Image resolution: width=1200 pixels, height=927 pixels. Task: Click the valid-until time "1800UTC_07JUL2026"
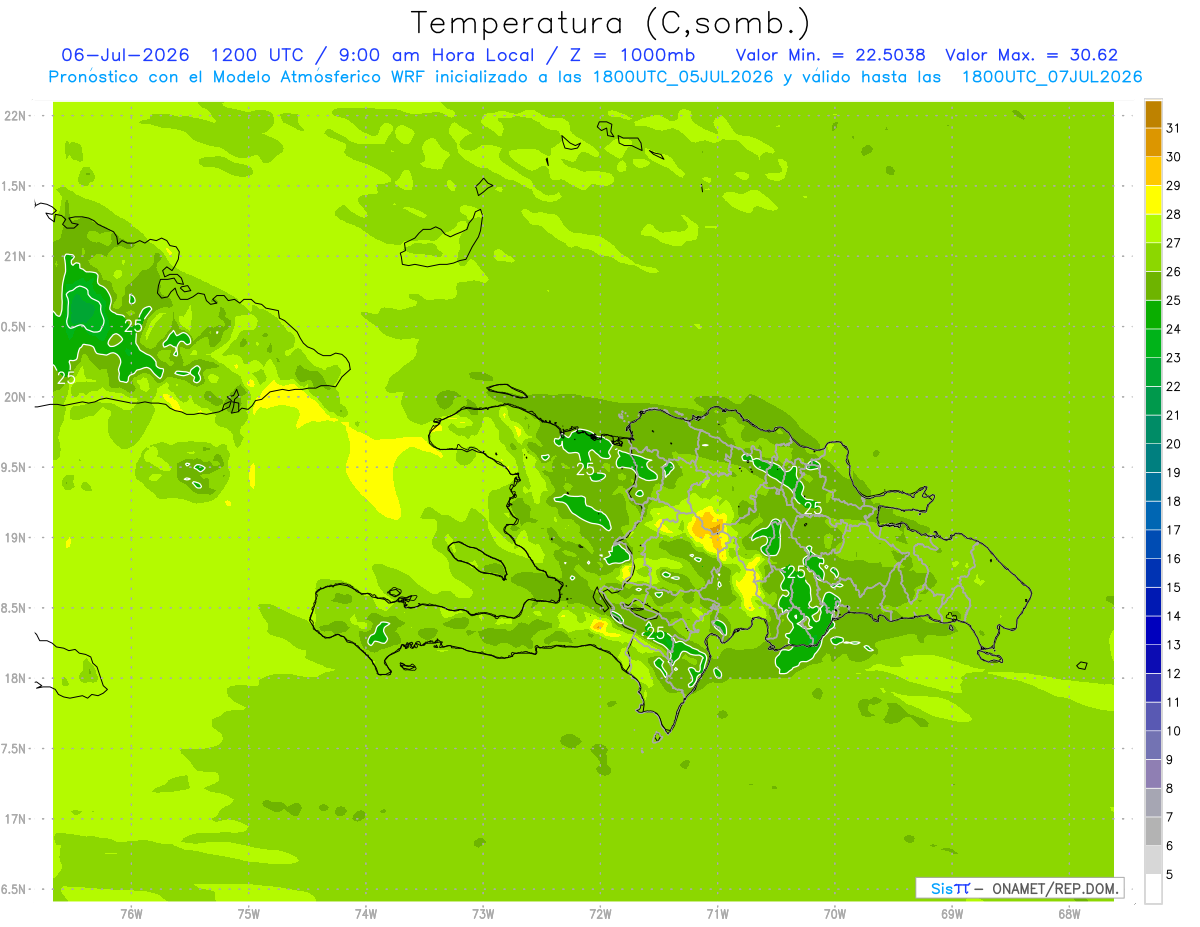point(1051,77)
